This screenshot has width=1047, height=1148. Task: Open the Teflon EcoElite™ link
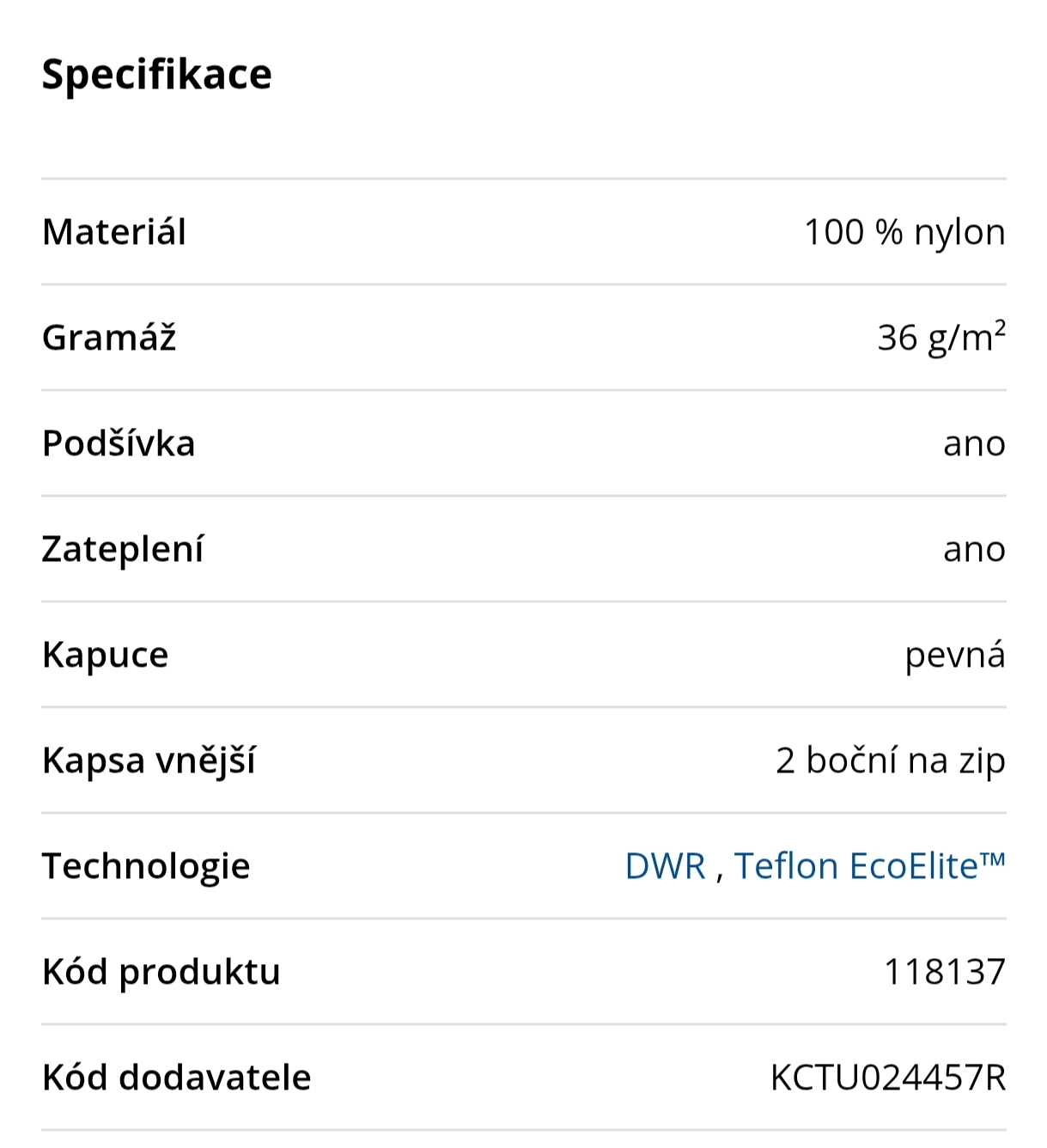(x=868, y=866)
